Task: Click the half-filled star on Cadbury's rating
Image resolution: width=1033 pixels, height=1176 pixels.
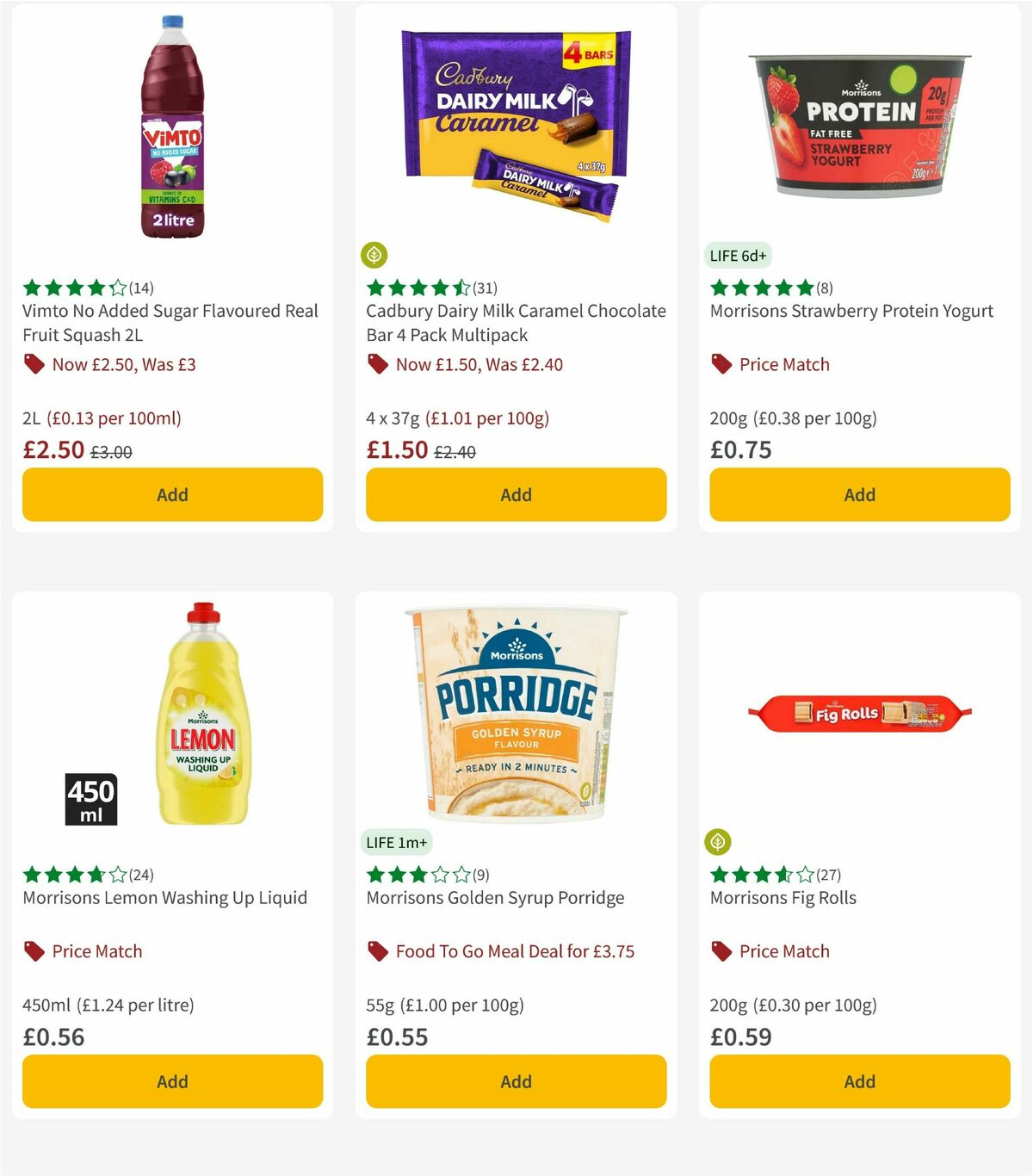Action: 462,288
